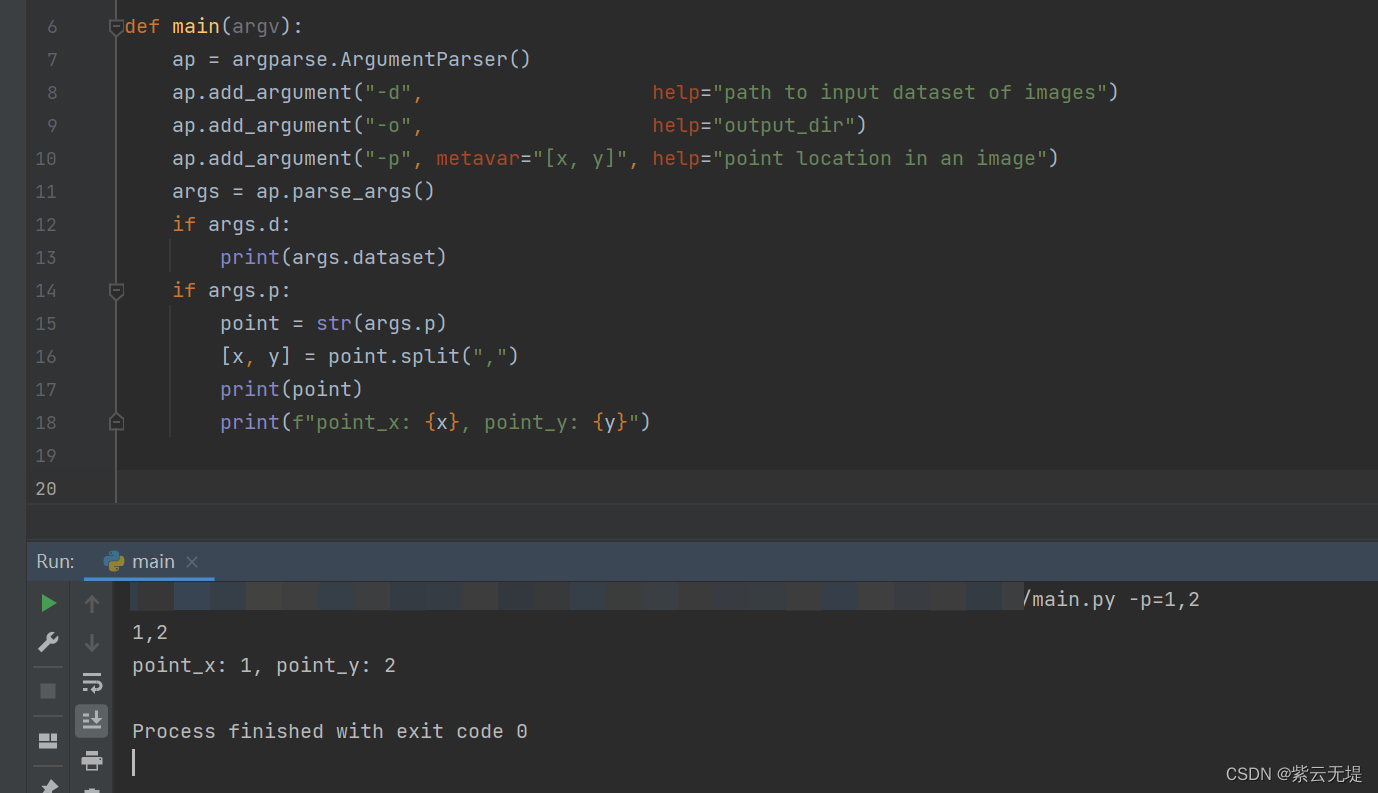
Task: Open the Restore Layout icon in Run panel
Action: 48,741
